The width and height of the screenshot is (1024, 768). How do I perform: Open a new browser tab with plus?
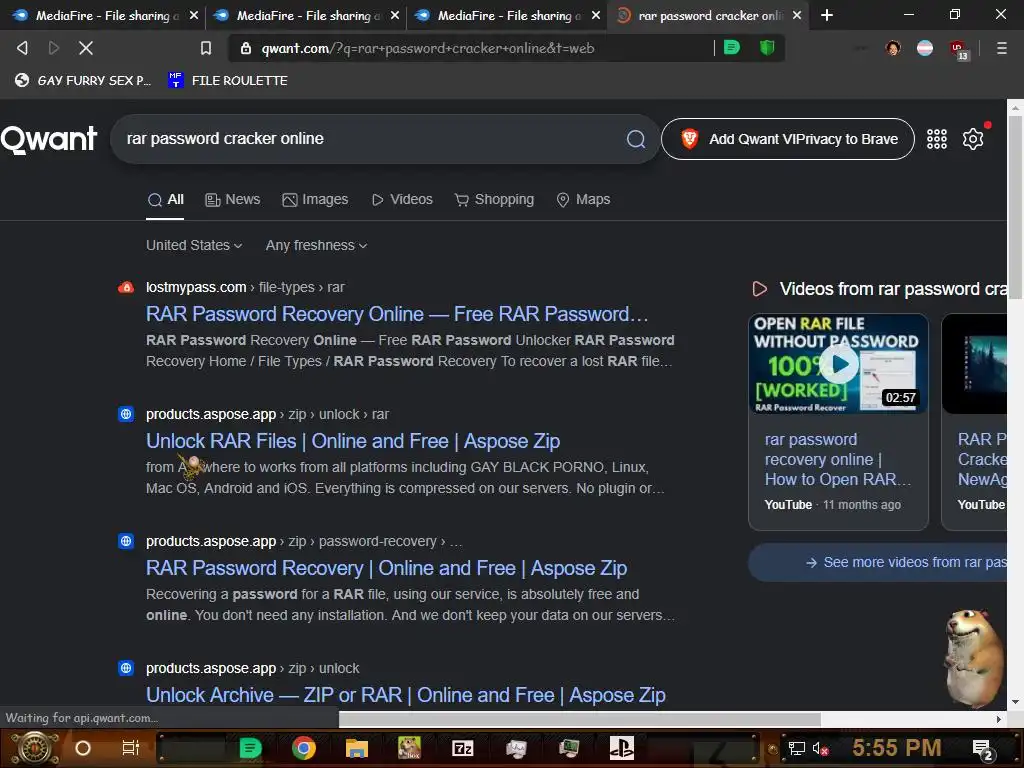827,15
